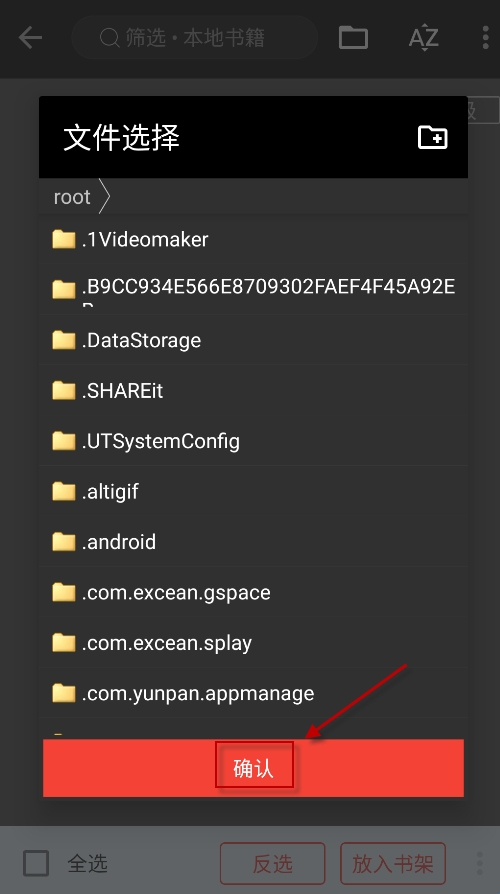
Task: Select root in the breadcrumb path
Action: click(72, 197)
